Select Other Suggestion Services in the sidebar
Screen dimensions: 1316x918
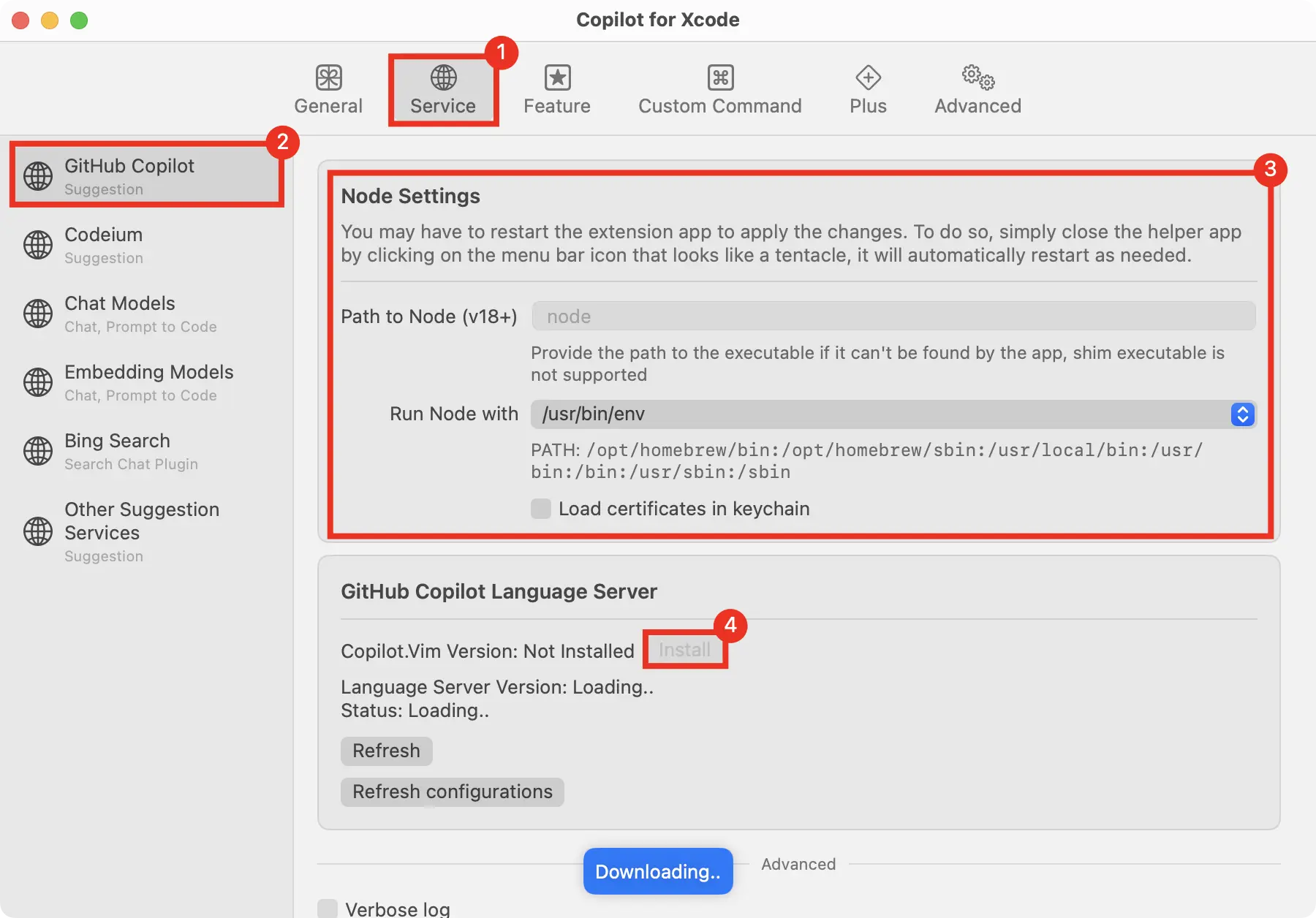146,531
